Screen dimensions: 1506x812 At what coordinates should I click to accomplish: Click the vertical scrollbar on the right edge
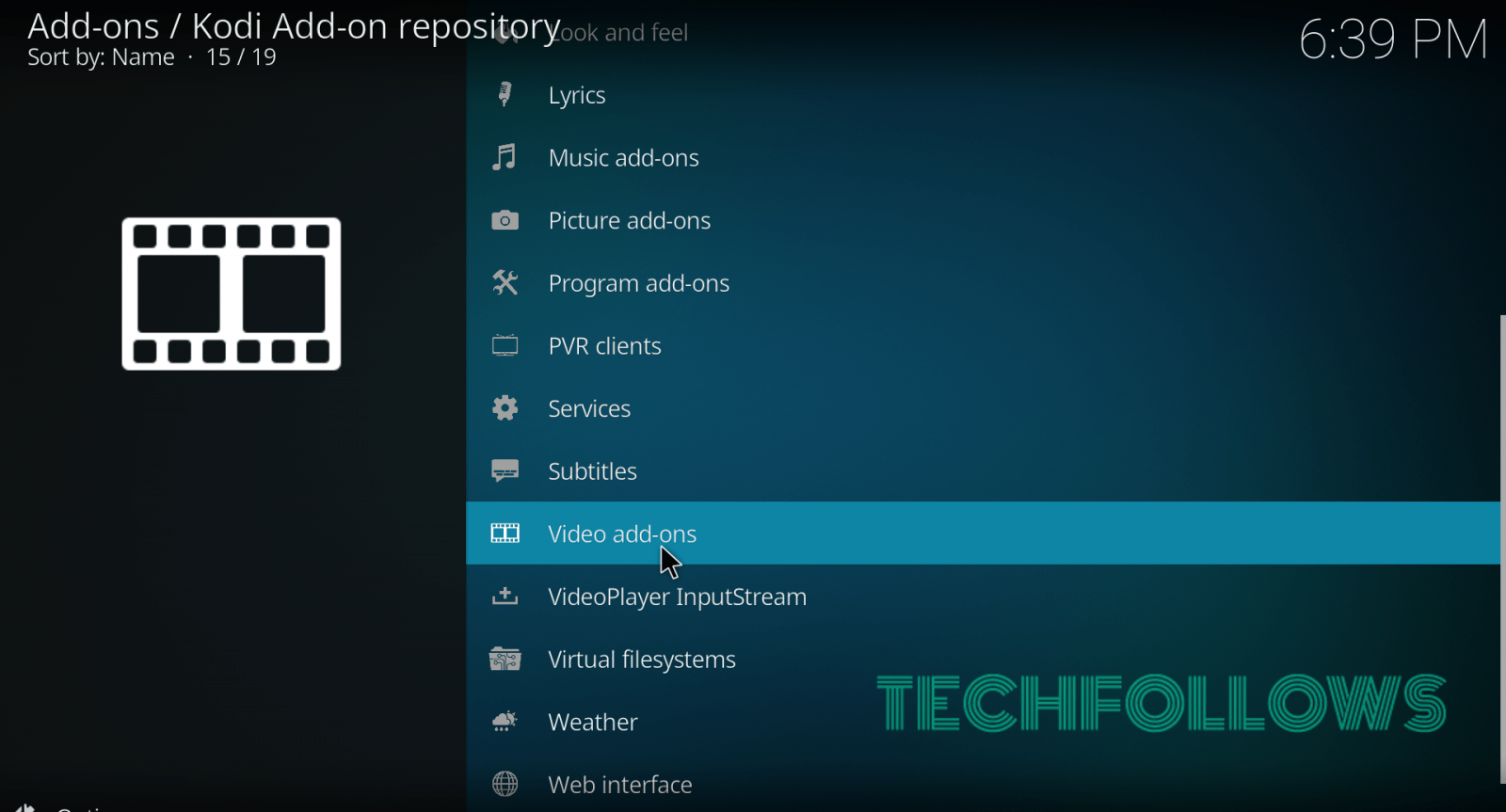pos(1502,549)
